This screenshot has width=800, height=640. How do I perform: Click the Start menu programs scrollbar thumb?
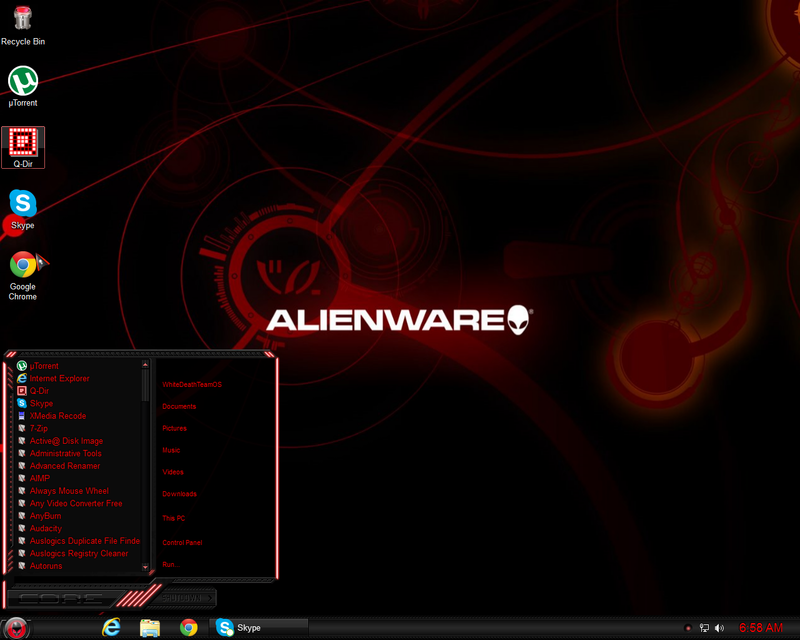tap(145, 386)
